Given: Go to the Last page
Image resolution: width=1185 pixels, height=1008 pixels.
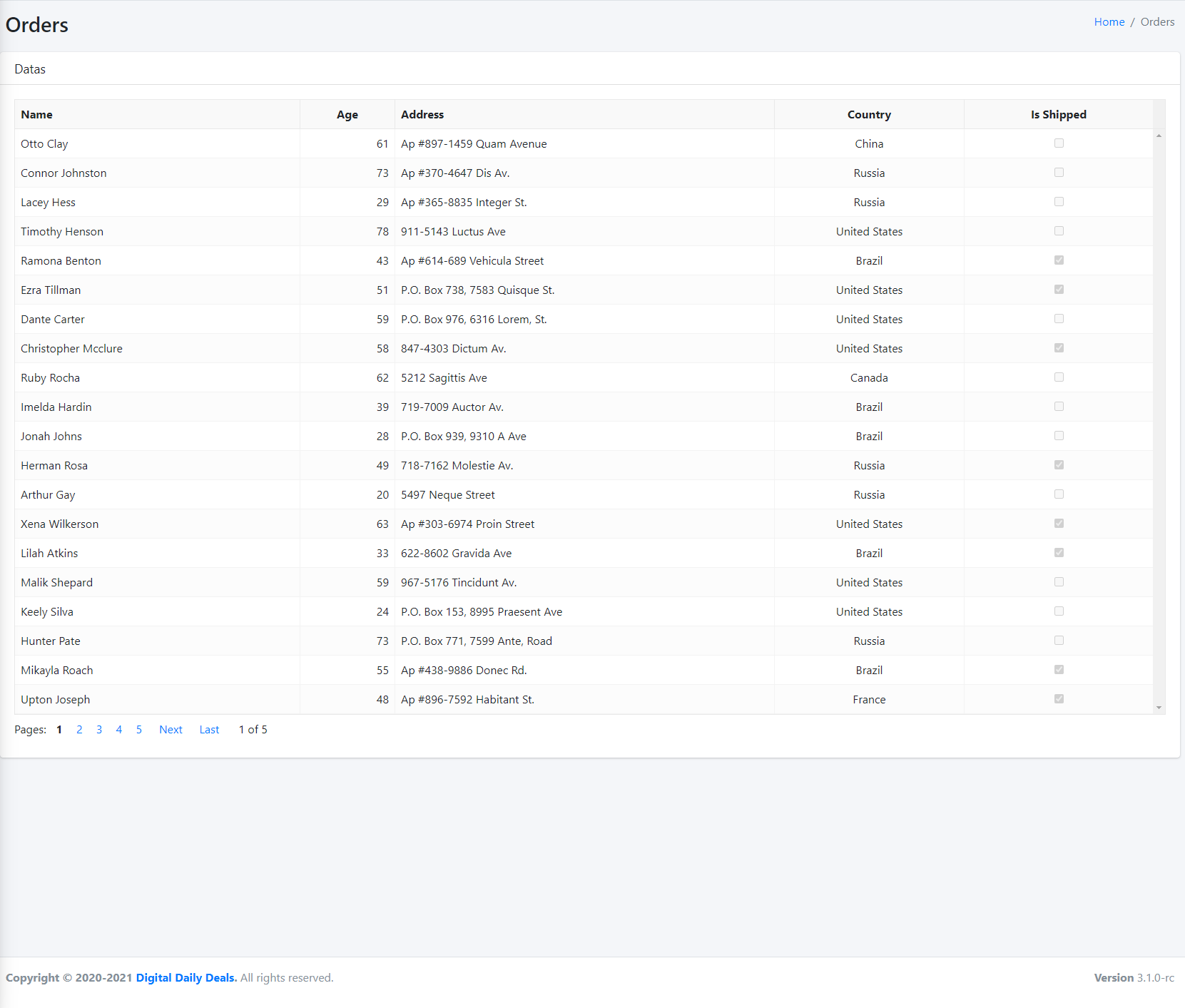Looking at the screenshot, I should tap(209, 729).
